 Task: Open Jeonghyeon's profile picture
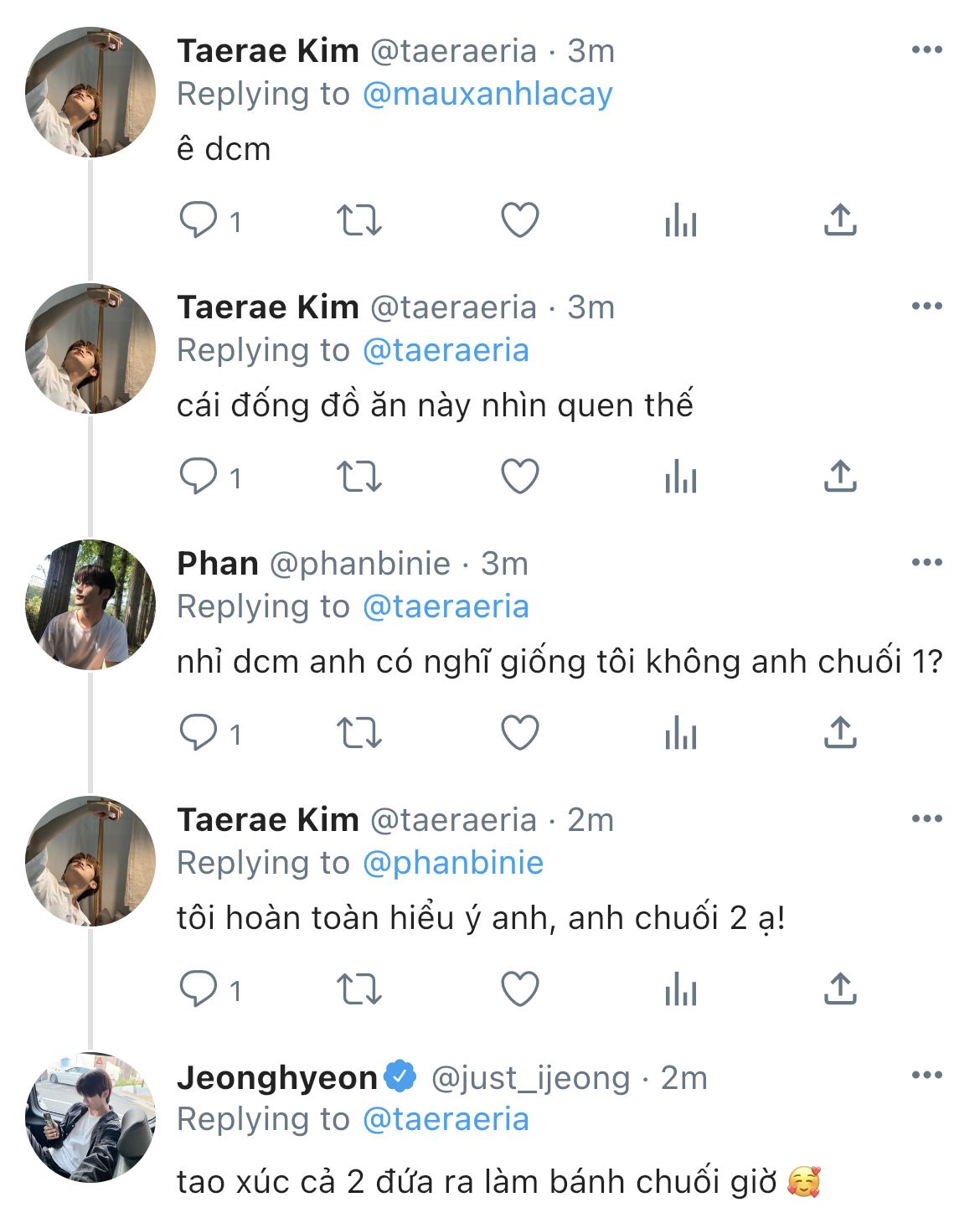pyautogui.click(x=90, y=1117)
